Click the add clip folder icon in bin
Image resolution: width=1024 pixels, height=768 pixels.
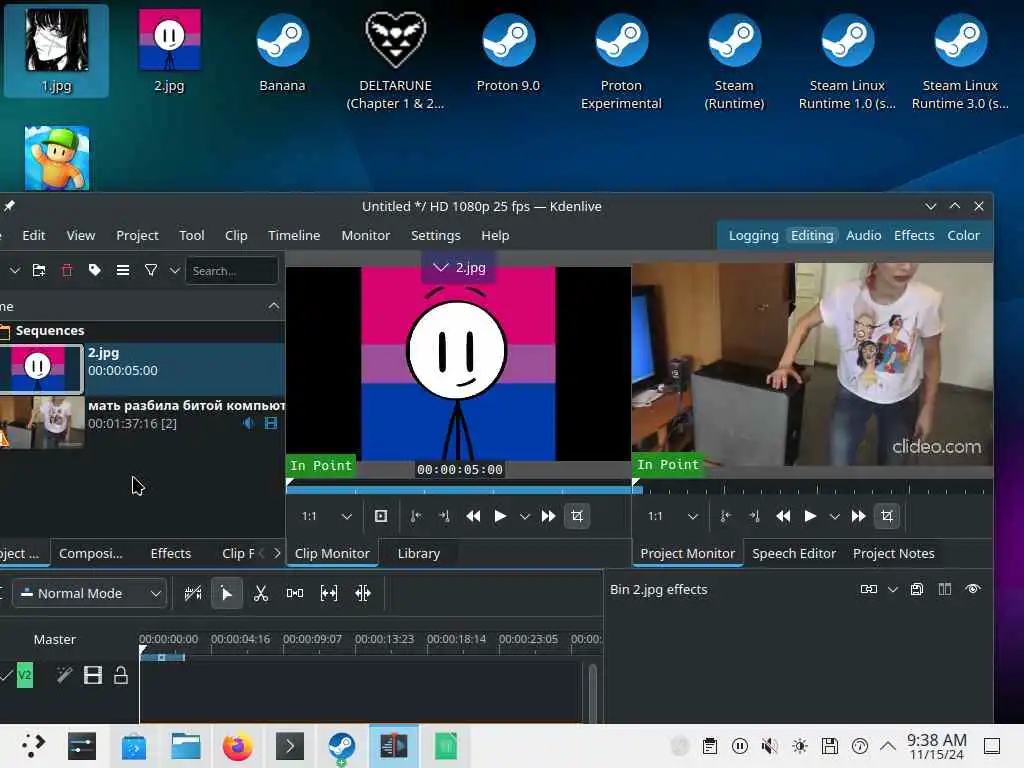(x=39, y=270)
